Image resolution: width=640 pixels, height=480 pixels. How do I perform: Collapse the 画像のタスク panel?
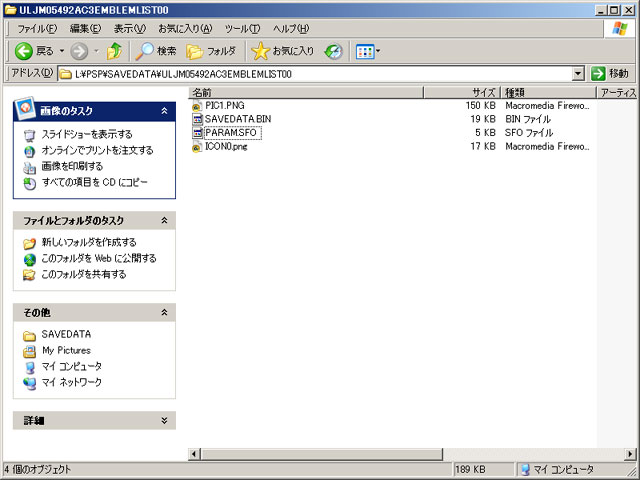click(x=164, y=111)
